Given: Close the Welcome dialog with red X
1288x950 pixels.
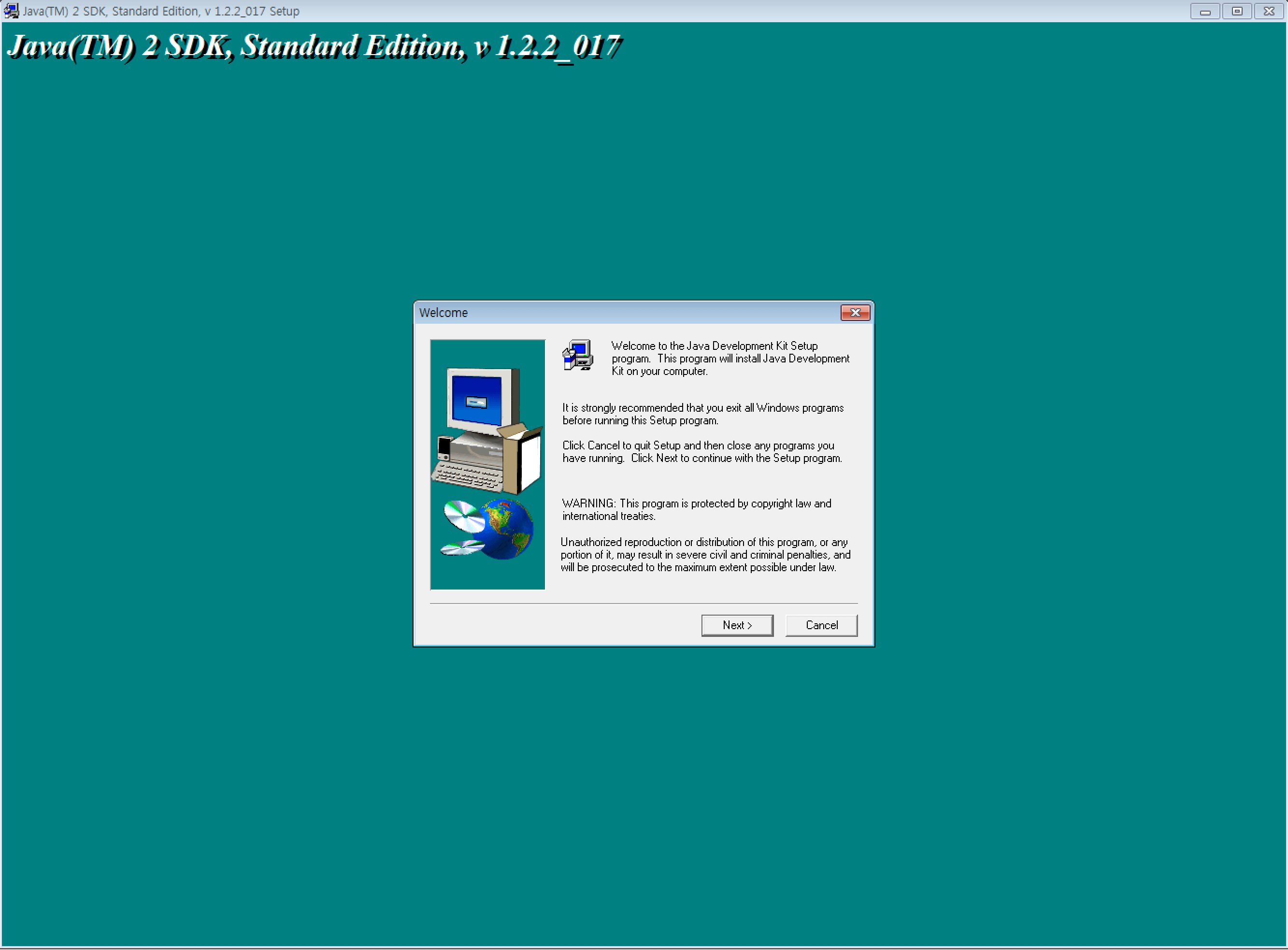Looking at the screenshot, I should [x=855, y=313].
